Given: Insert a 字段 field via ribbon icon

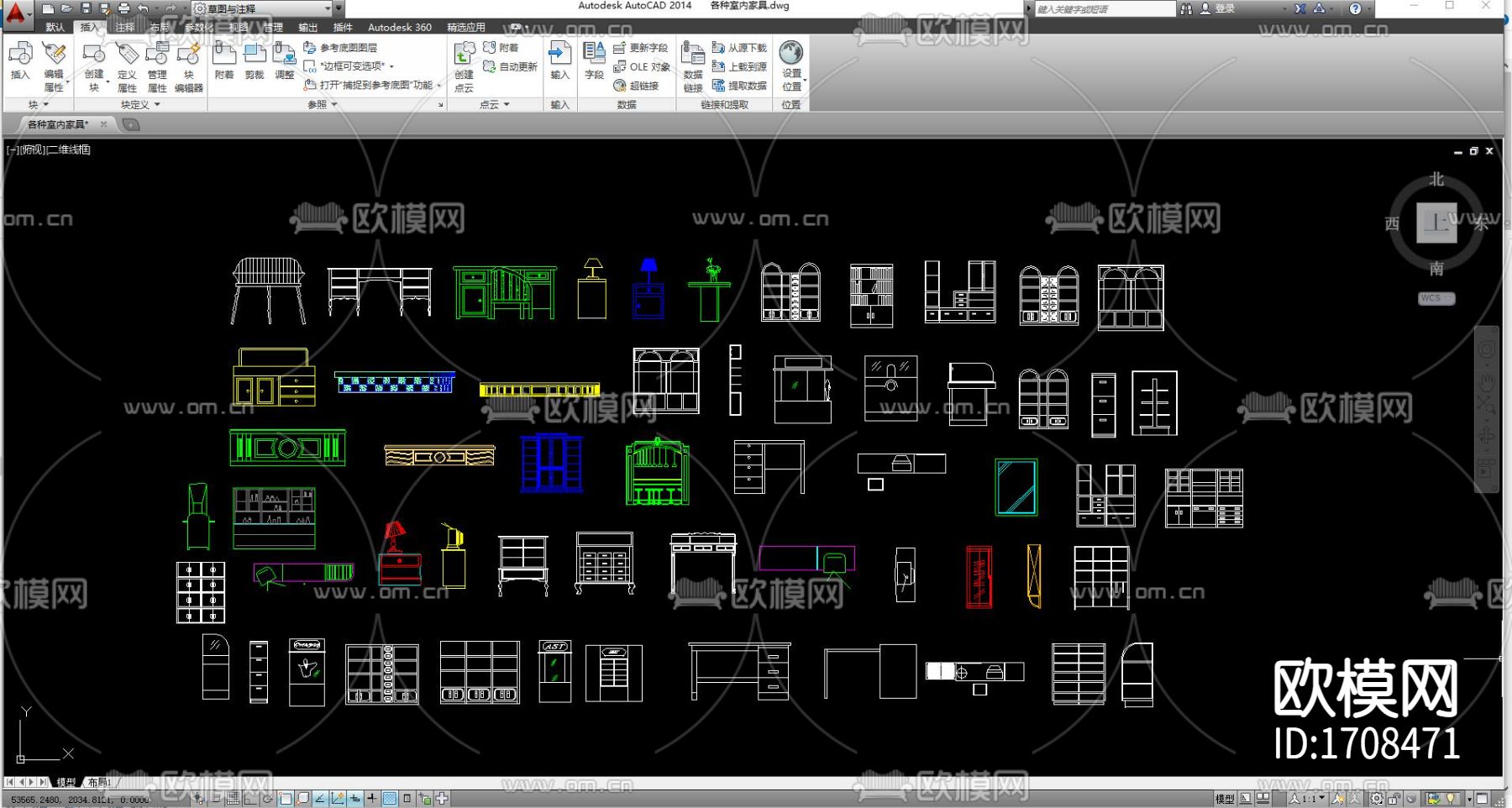Looking at the screenshot, I should (x=594, y=60).
